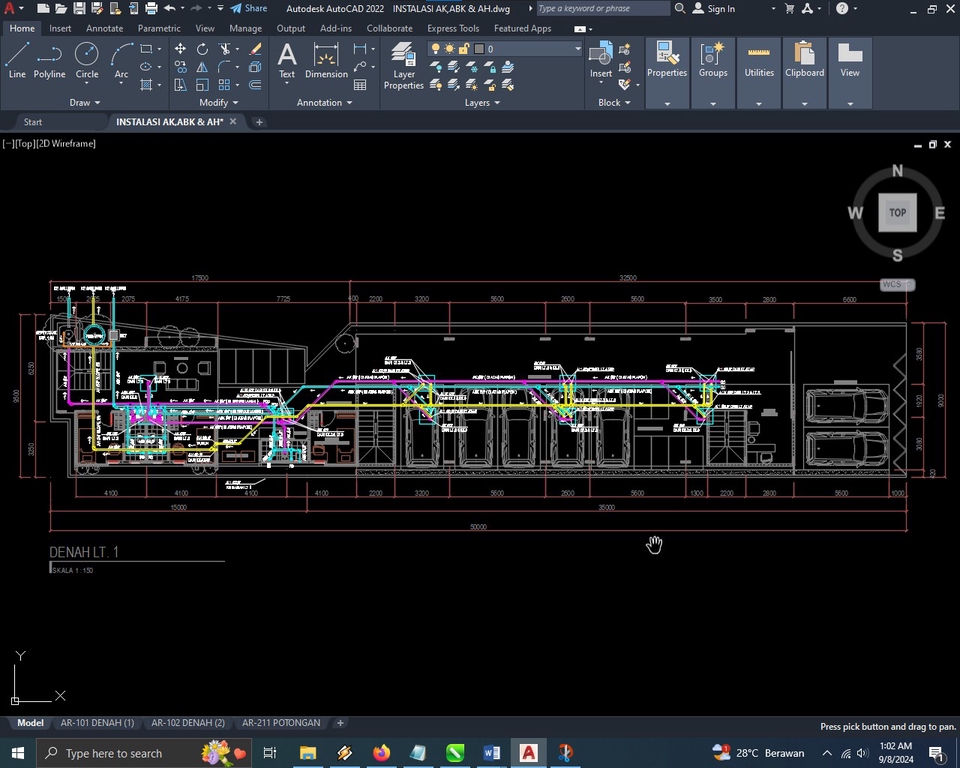Click the [2D Wireframe] visual style control
960x768 pixels.
(66, 143)
